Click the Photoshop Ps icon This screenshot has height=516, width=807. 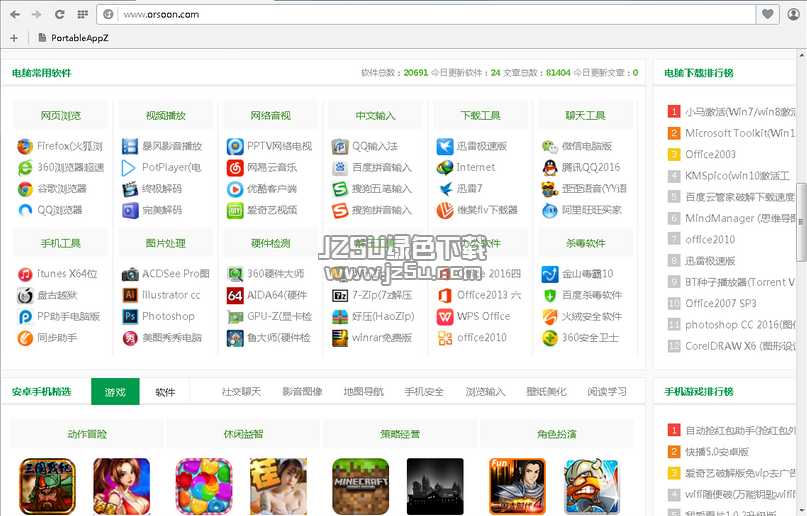pyautogui.click(x=130, y=316)
